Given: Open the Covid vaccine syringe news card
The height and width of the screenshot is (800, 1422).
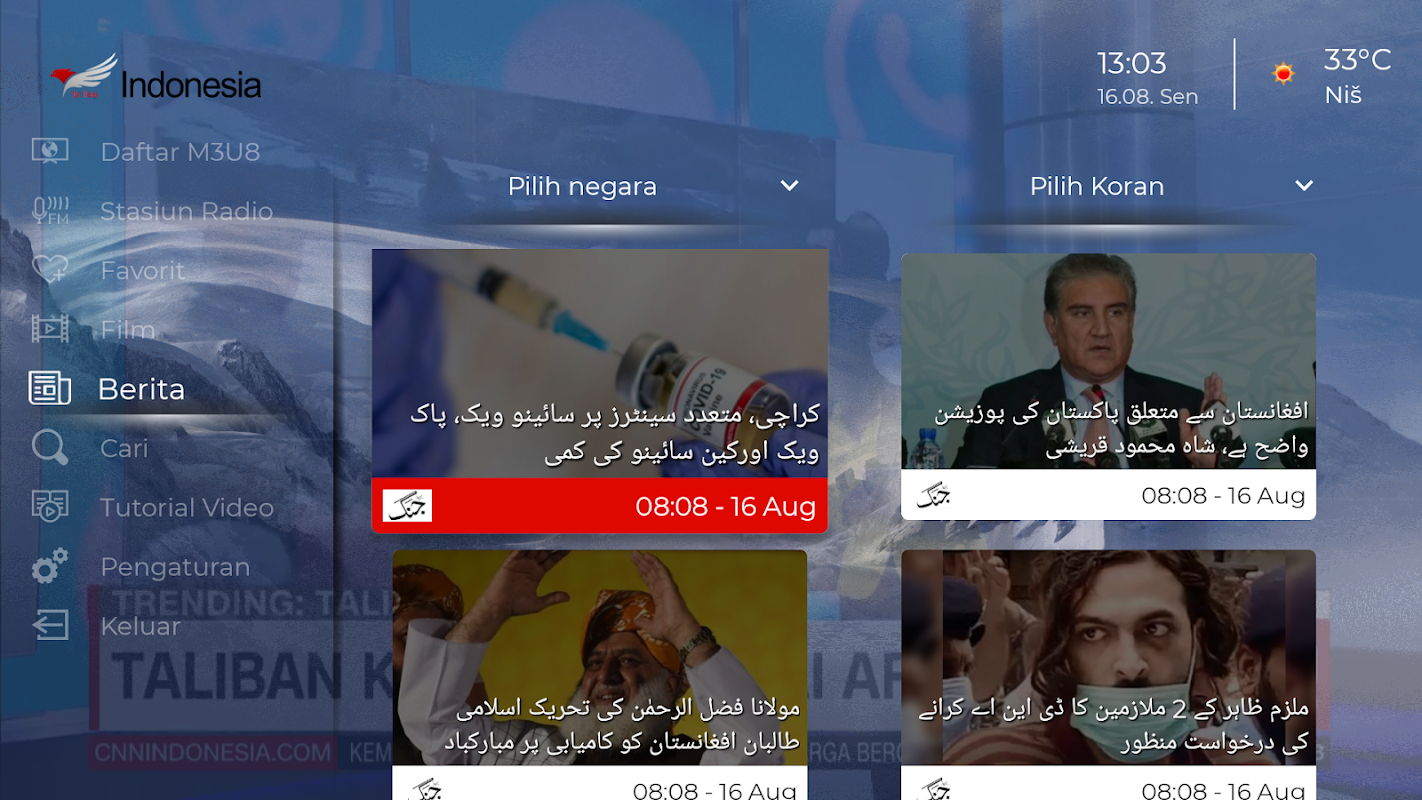Looking at the screenshot, I should pos(600,391).
